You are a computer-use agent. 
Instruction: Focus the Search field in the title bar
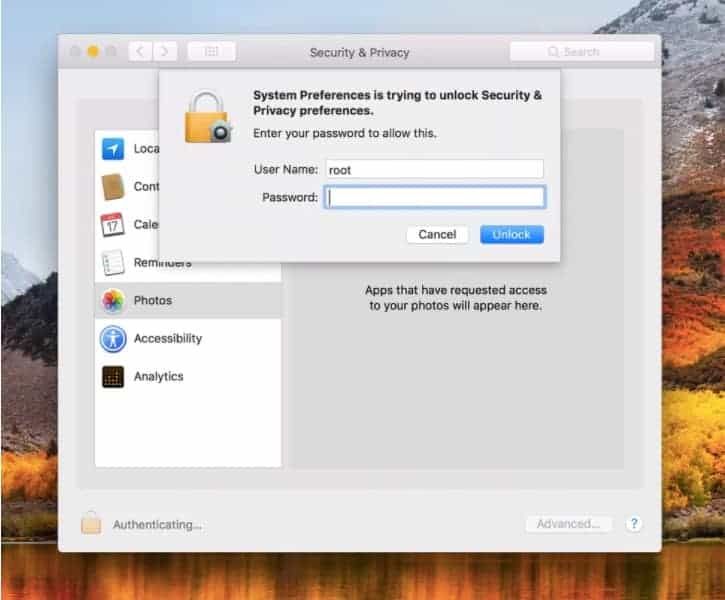581,52
